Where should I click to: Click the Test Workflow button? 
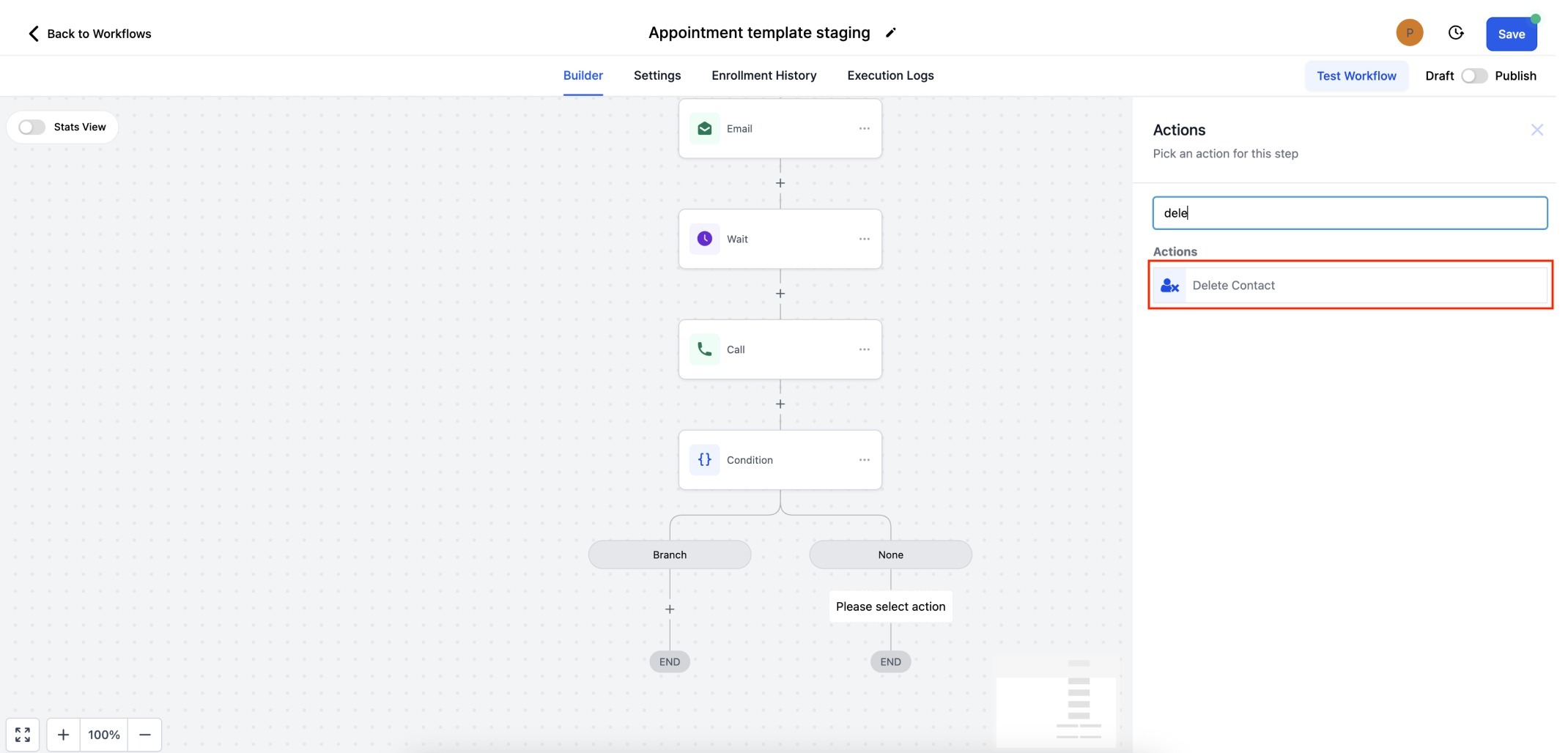point(1356,76)
